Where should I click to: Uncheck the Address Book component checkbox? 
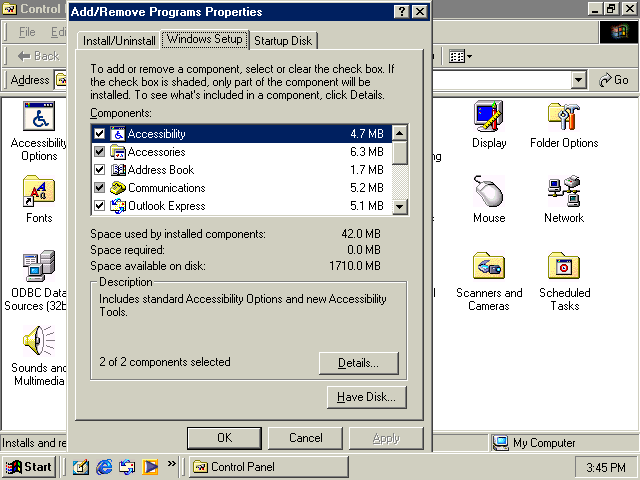tap(99, 170)
